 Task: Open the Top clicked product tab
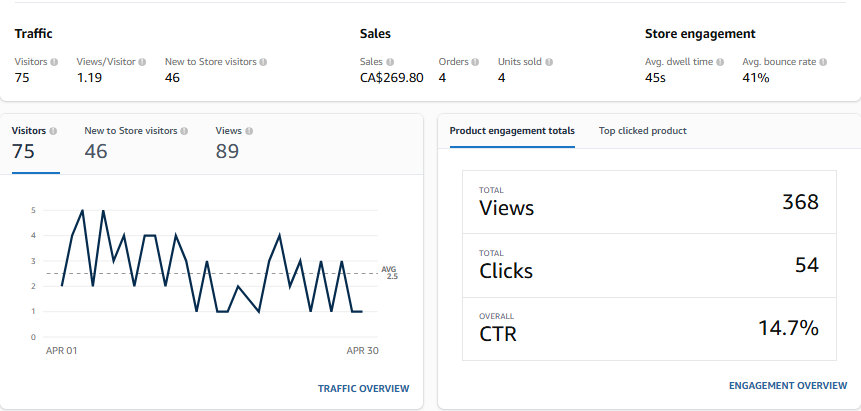pyautogui.click(x=642, y=131)
